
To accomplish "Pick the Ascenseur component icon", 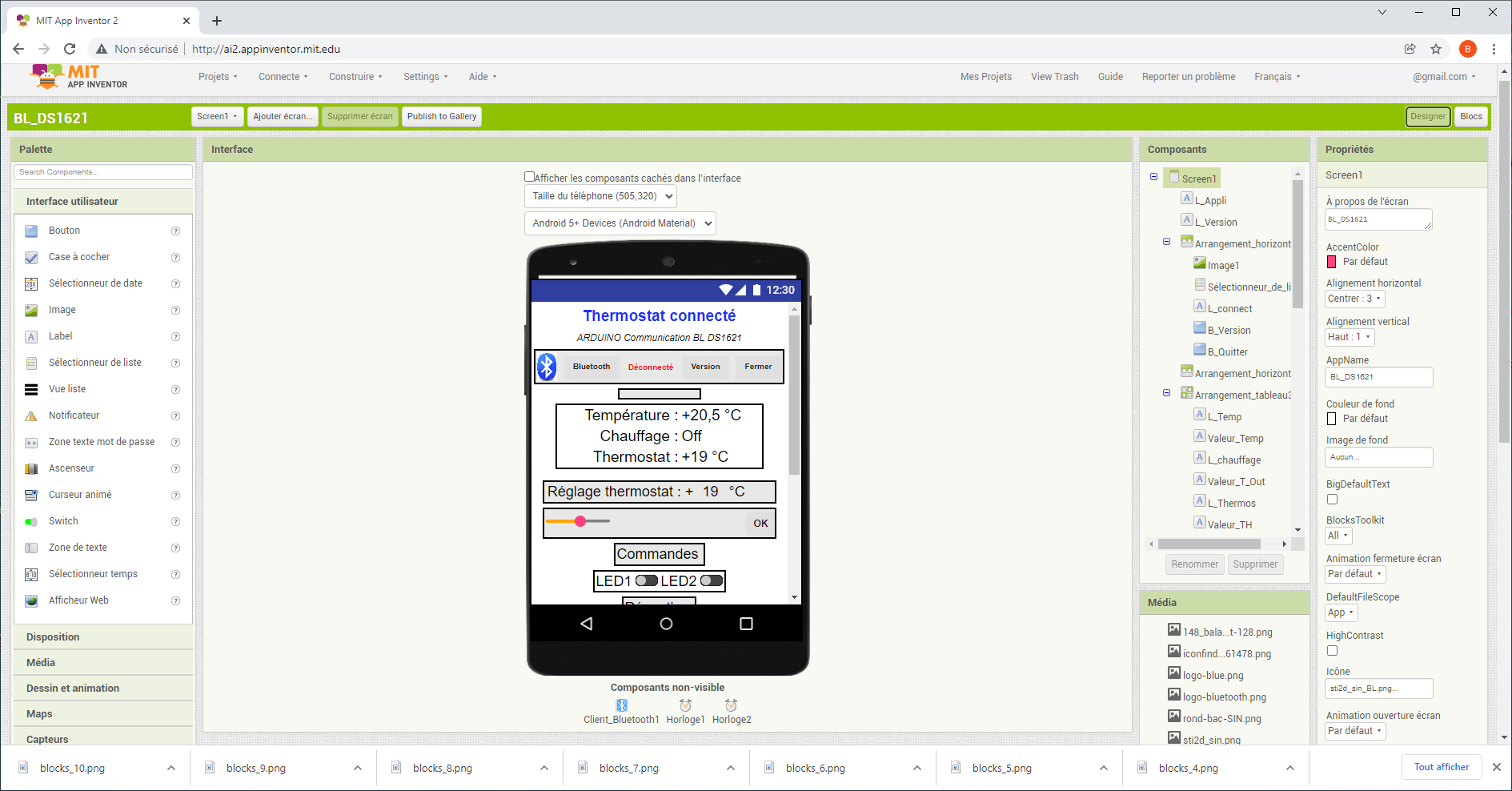I will (31, 469).
